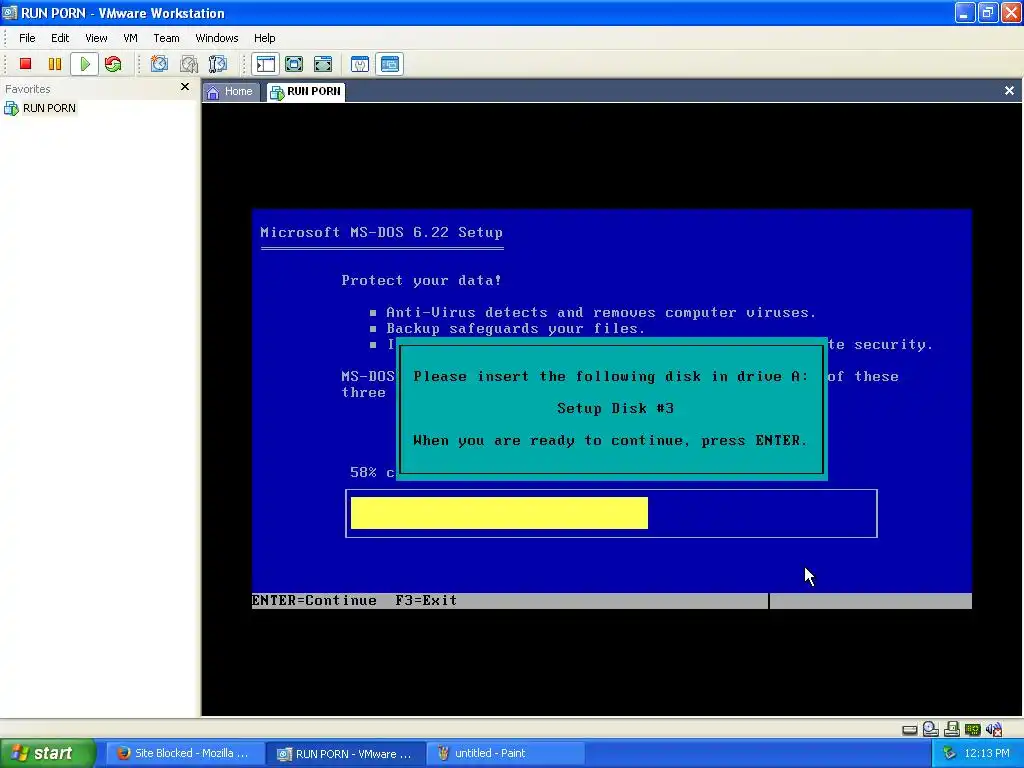Open the Team menu
1024x768 pixels.
[x=166, y=38]
